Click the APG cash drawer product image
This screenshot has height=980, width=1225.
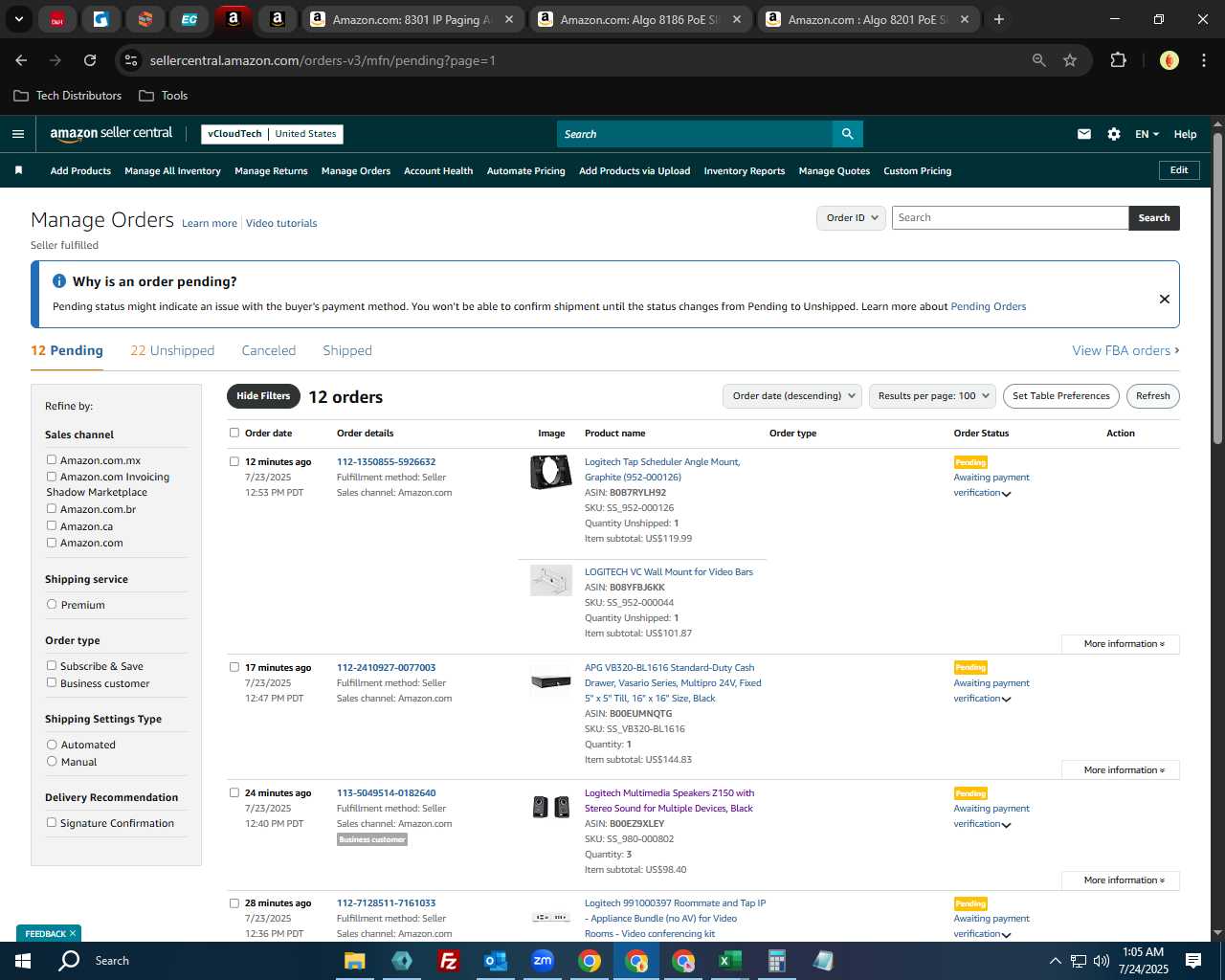pos(551,680)
